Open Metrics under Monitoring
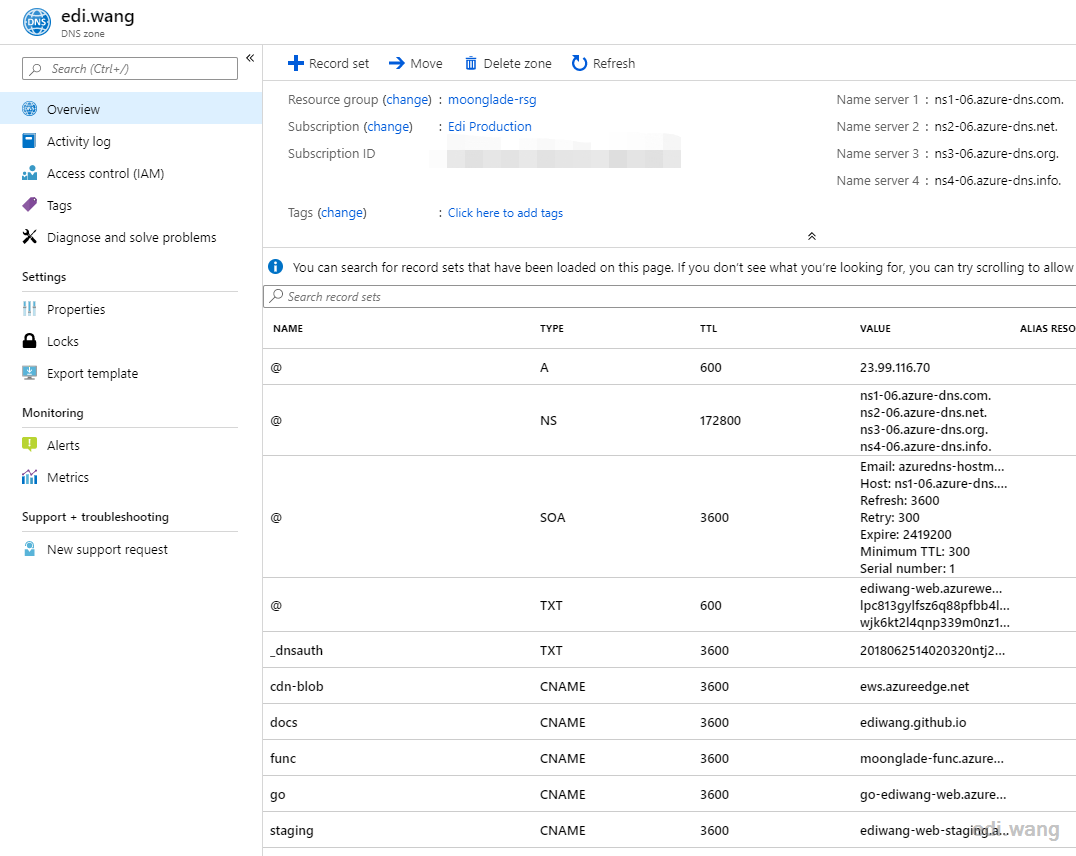 [67, 478]
